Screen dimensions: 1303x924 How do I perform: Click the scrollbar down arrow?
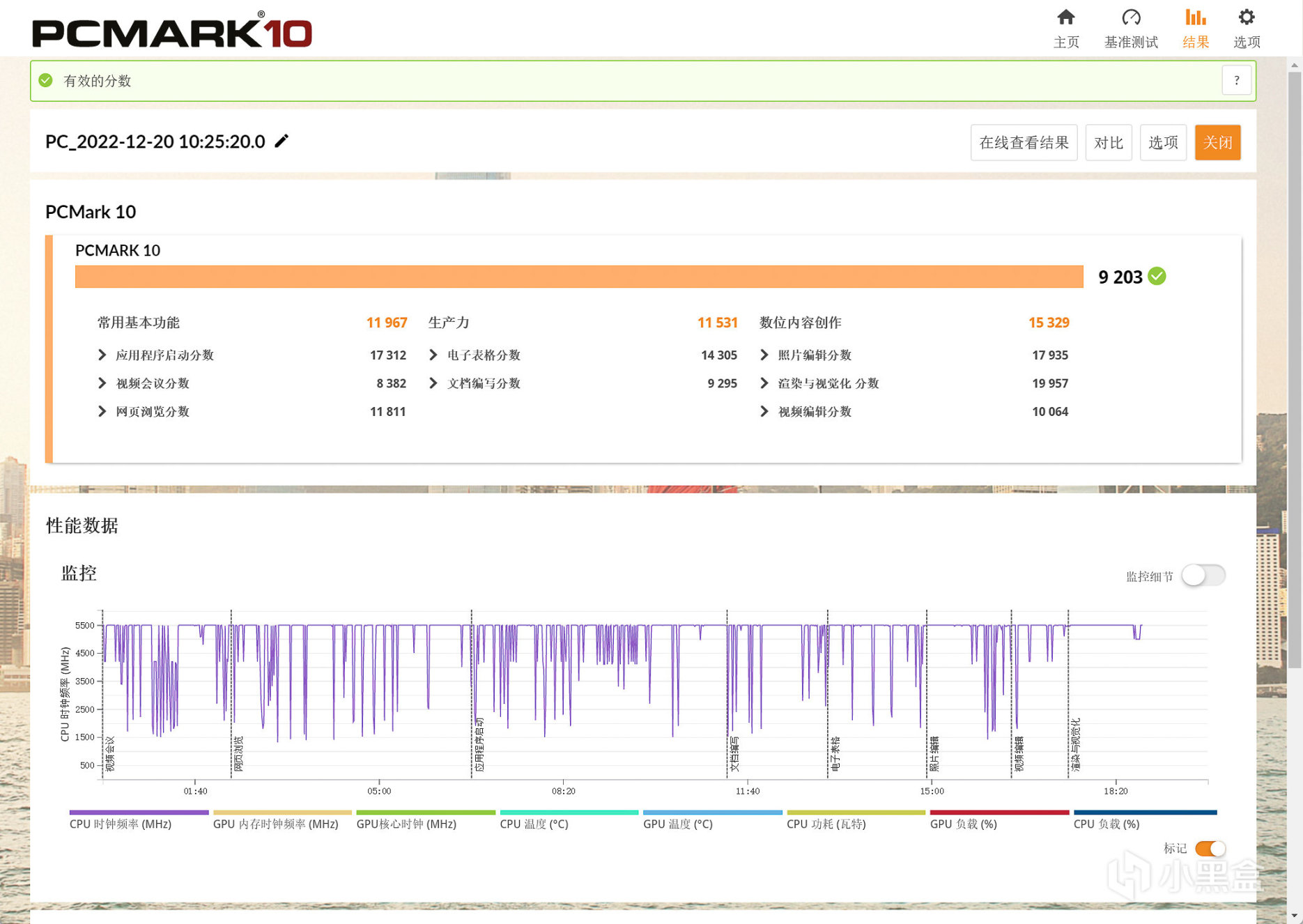point(1295,916)
